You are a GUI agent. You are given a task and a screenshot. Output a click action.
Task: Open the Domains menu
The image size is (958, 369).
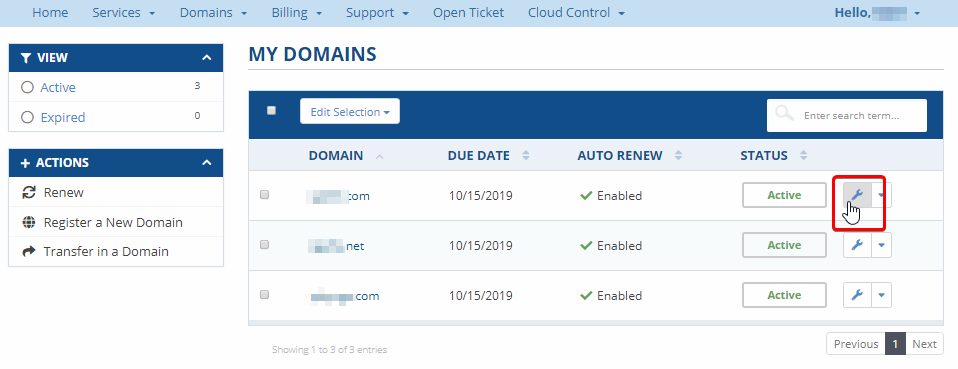[x=213, y=13]
